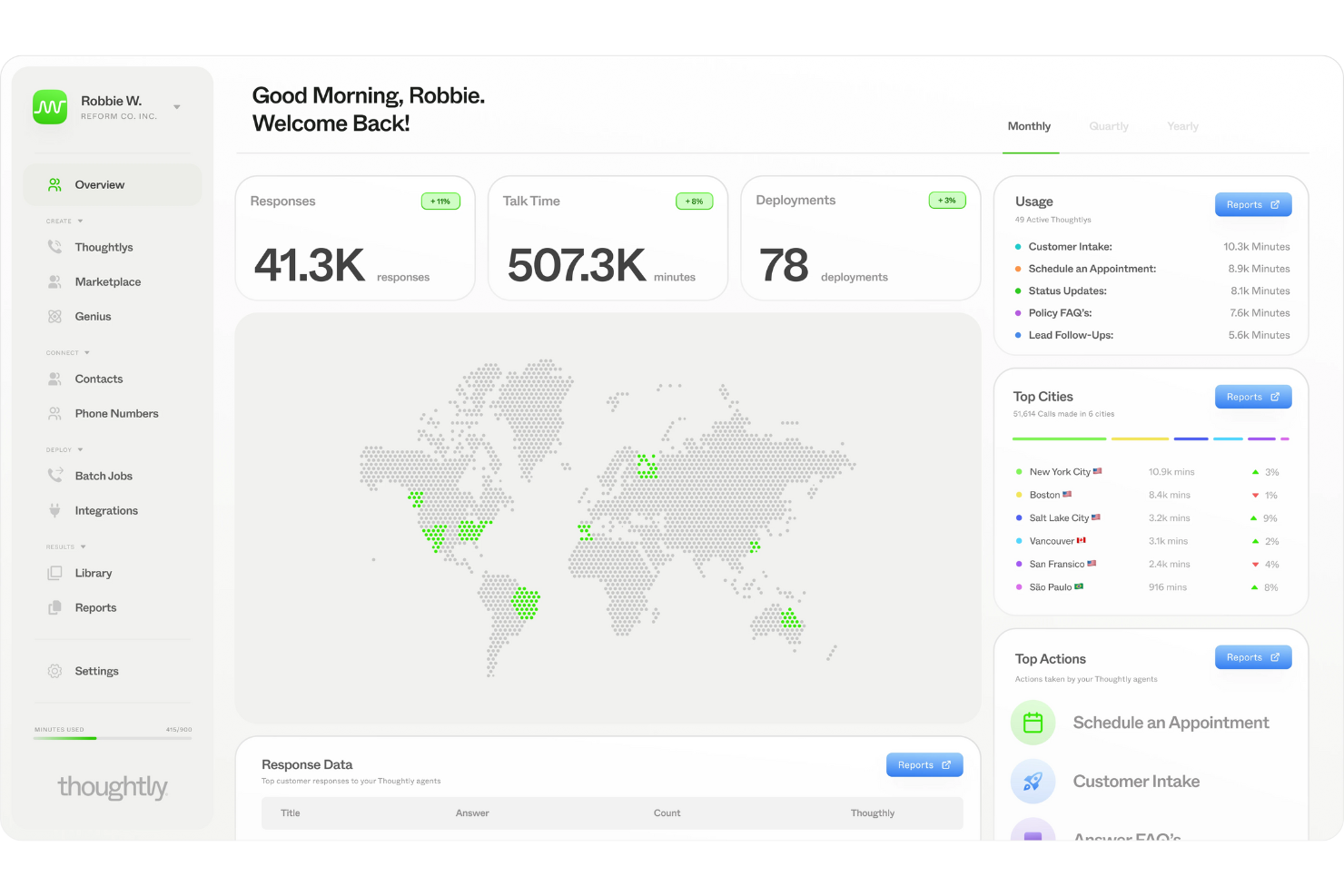1344x896 pixels.
Task: Open the Contacts panel
Action: [98, 379]
